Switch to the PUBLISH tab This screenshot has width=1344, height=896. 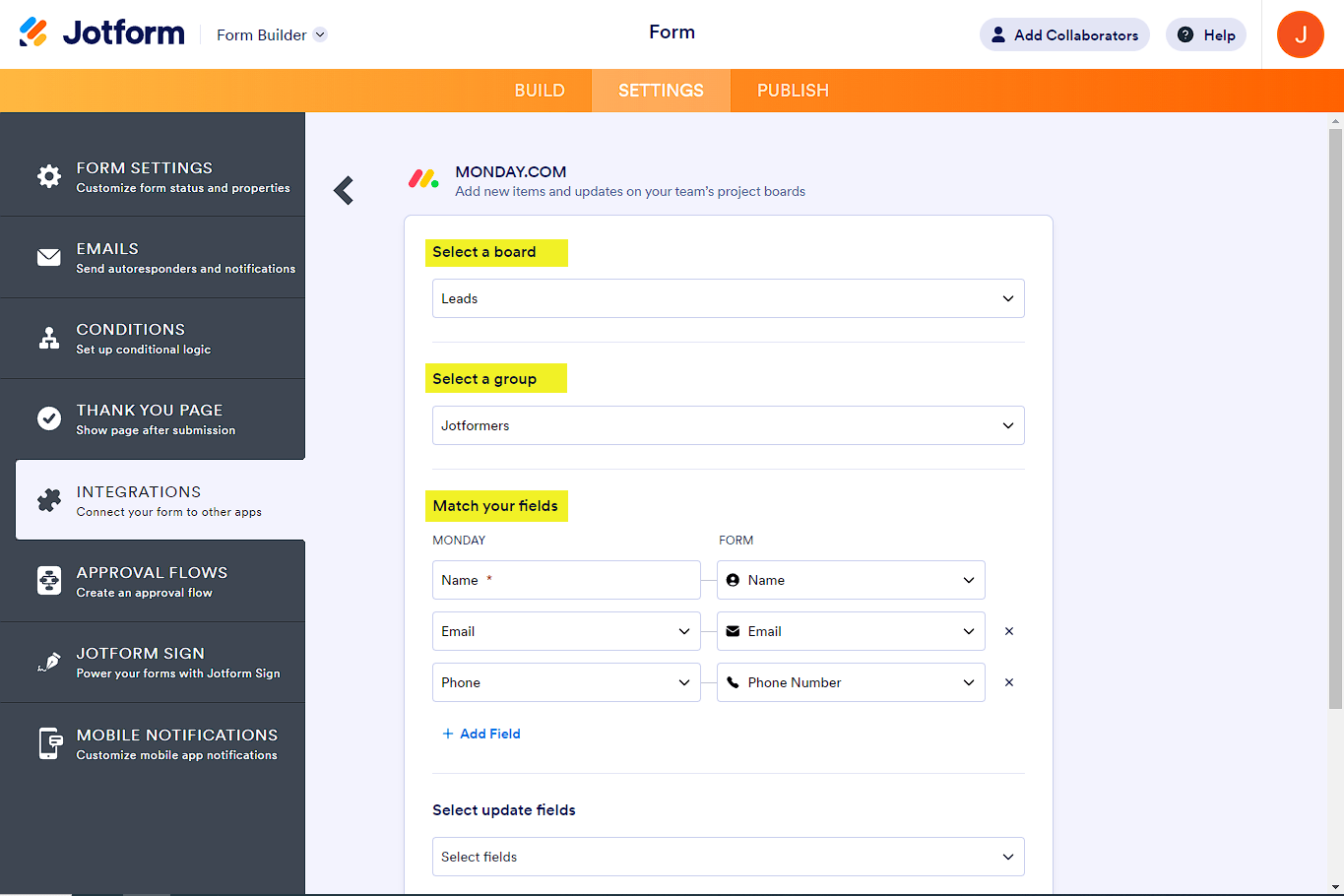pyautogui.click(x=793, y=91)
